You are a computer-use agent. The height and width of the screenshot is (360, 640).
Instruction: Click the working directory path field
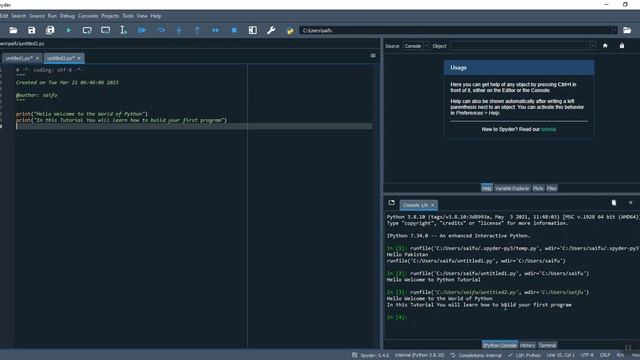[456, 30]
